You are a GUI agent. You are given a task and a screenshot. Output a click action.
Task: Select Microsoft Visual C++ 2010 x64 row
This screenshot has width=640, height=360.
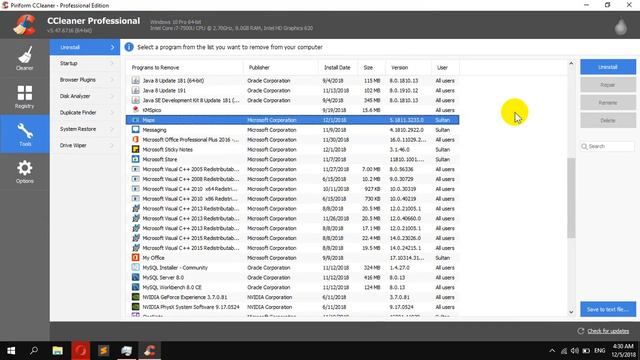tap(292, 189)
